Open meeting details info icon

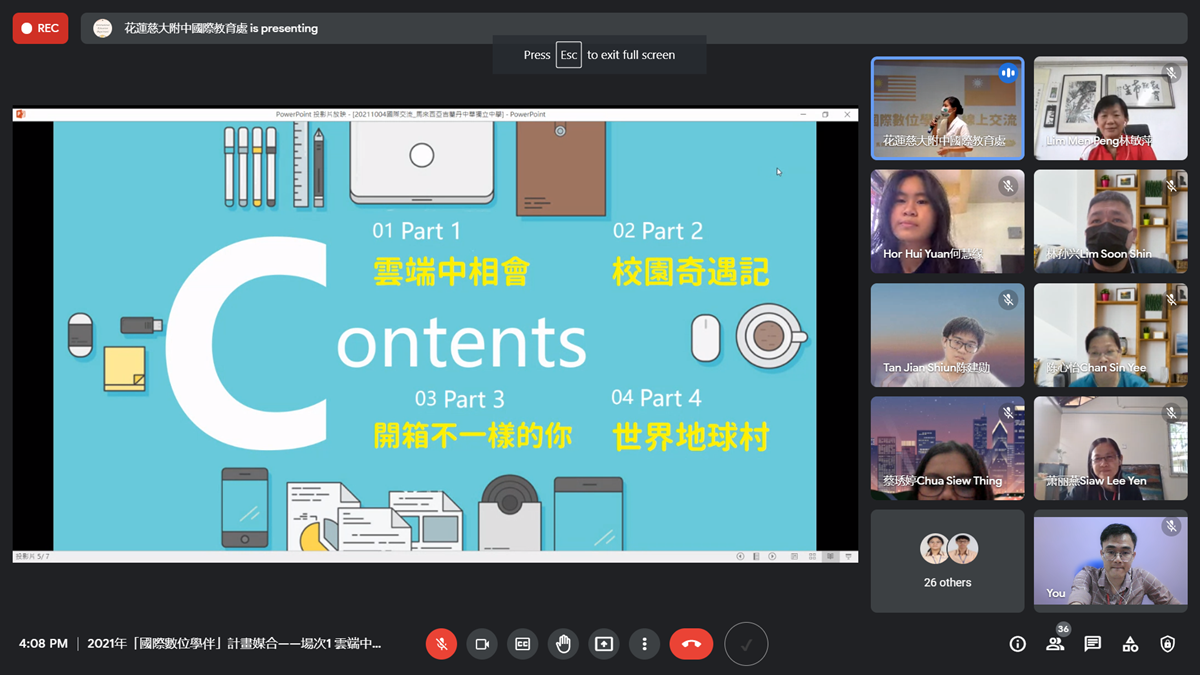(x=1017, y=644)
